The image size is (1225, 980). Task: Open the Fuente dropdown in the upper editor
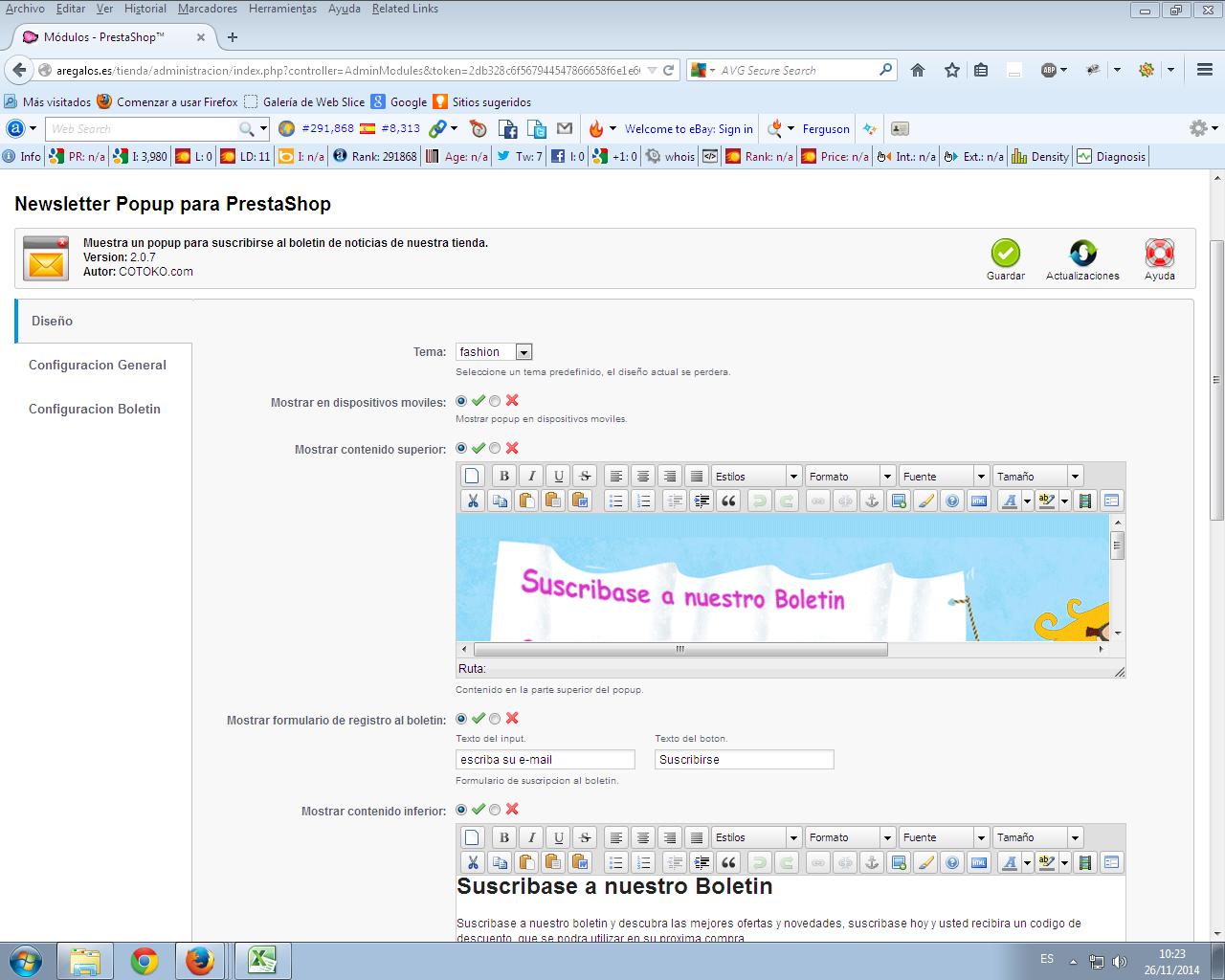click(x=943, y=476)
